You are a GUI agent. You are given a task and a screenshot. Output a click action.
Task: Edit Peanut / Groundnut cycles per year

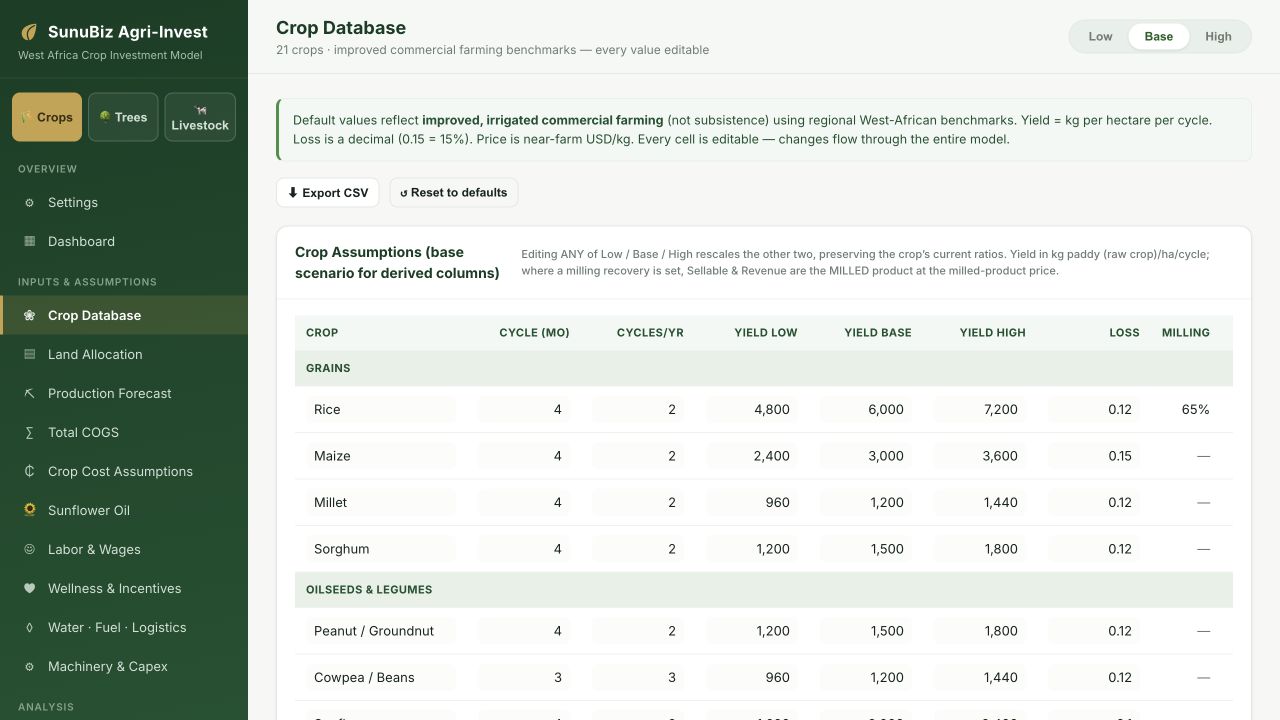pos(638,631)
